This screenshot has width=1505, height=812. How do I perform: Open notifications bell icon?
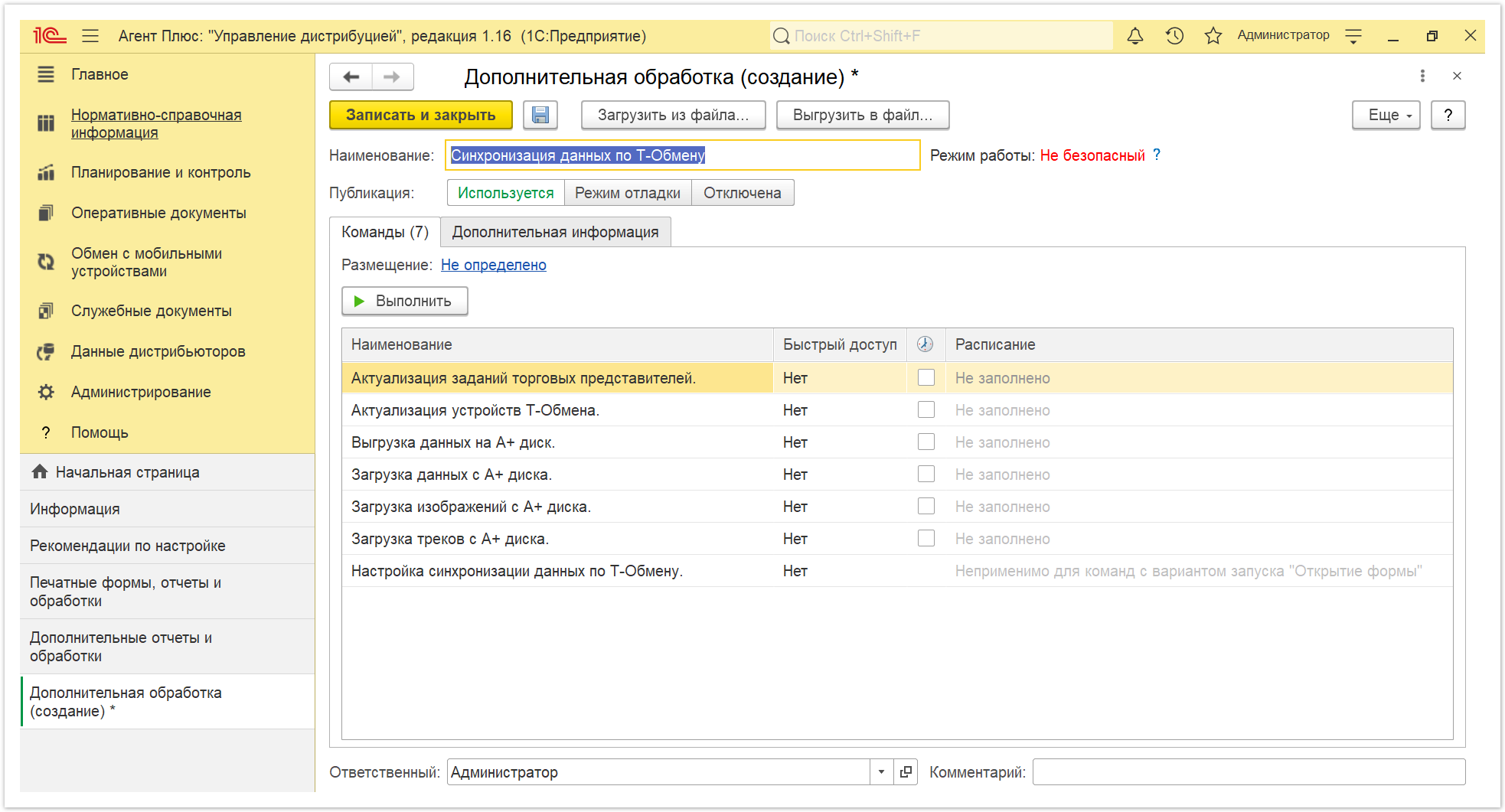click(x=1135, y=36)
